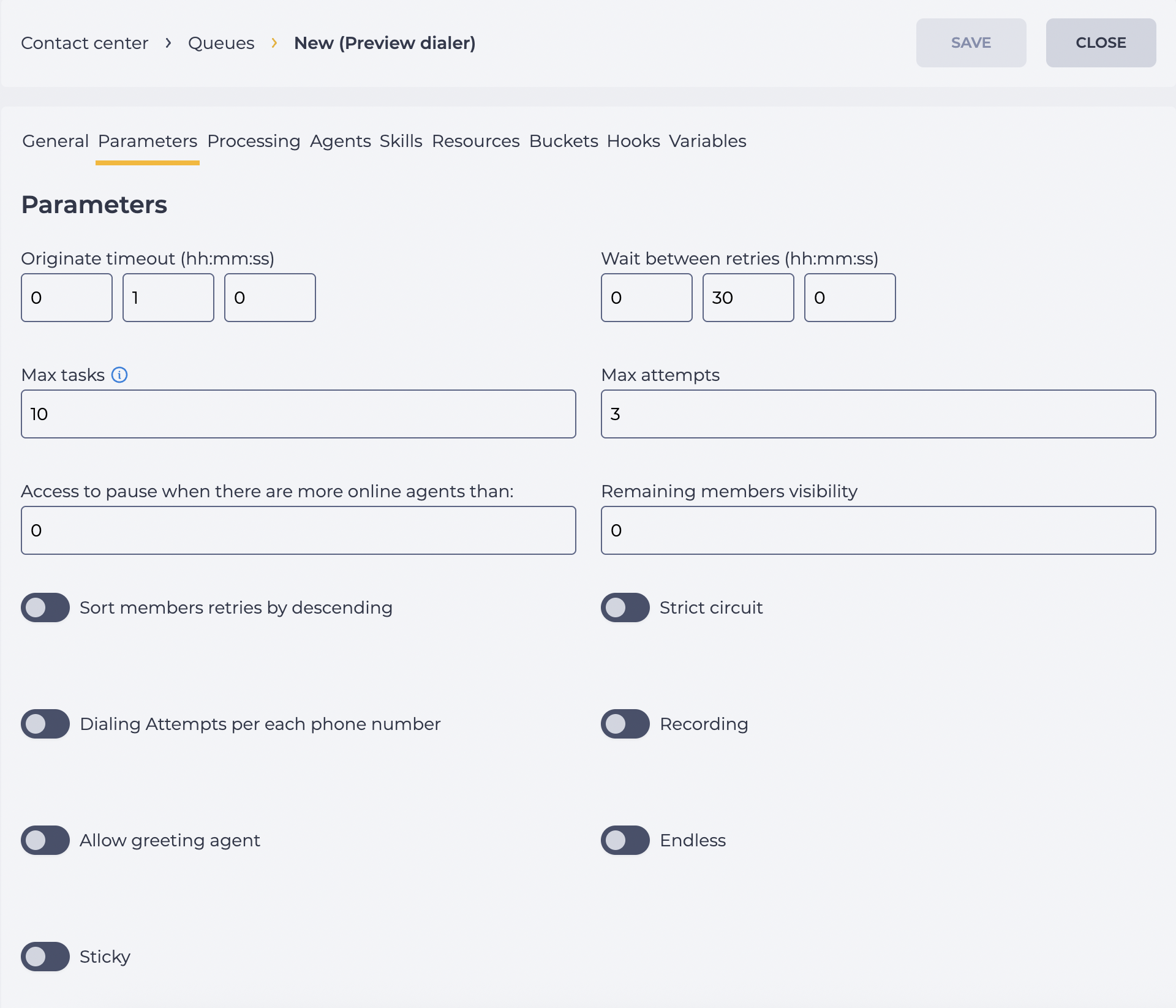Image resolution: width=1176 pixels, height=1008 pixels.
Task: Click the Max tasks info icon
Action: click(x=119, y=375)
